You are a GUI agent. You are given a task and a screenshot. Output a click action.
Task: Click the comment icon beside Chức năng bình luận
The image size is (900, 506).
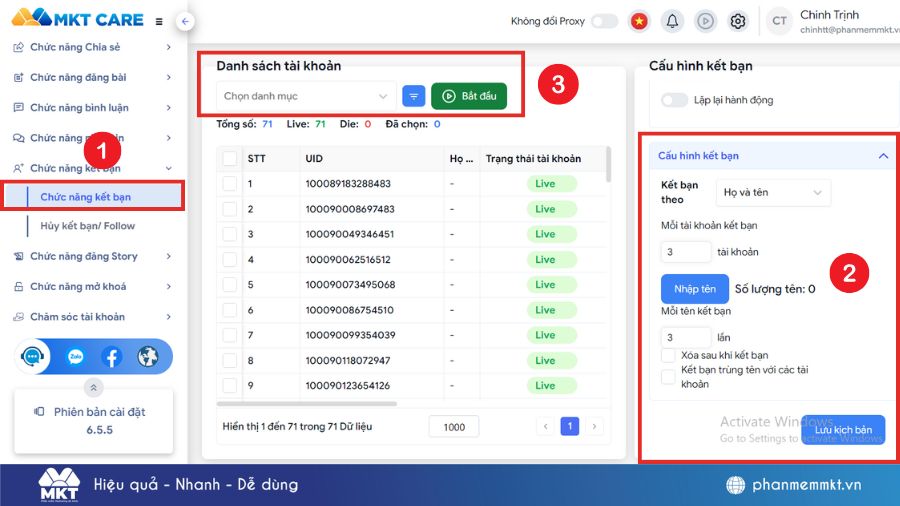click(18, 107)
